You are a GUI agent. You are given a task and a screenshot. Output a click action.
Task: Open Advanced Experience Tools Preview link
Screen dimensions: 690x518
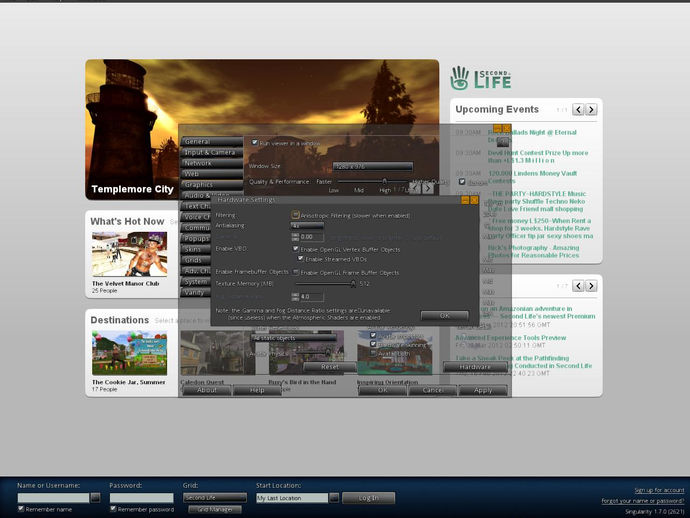click(x=510, y=338)
